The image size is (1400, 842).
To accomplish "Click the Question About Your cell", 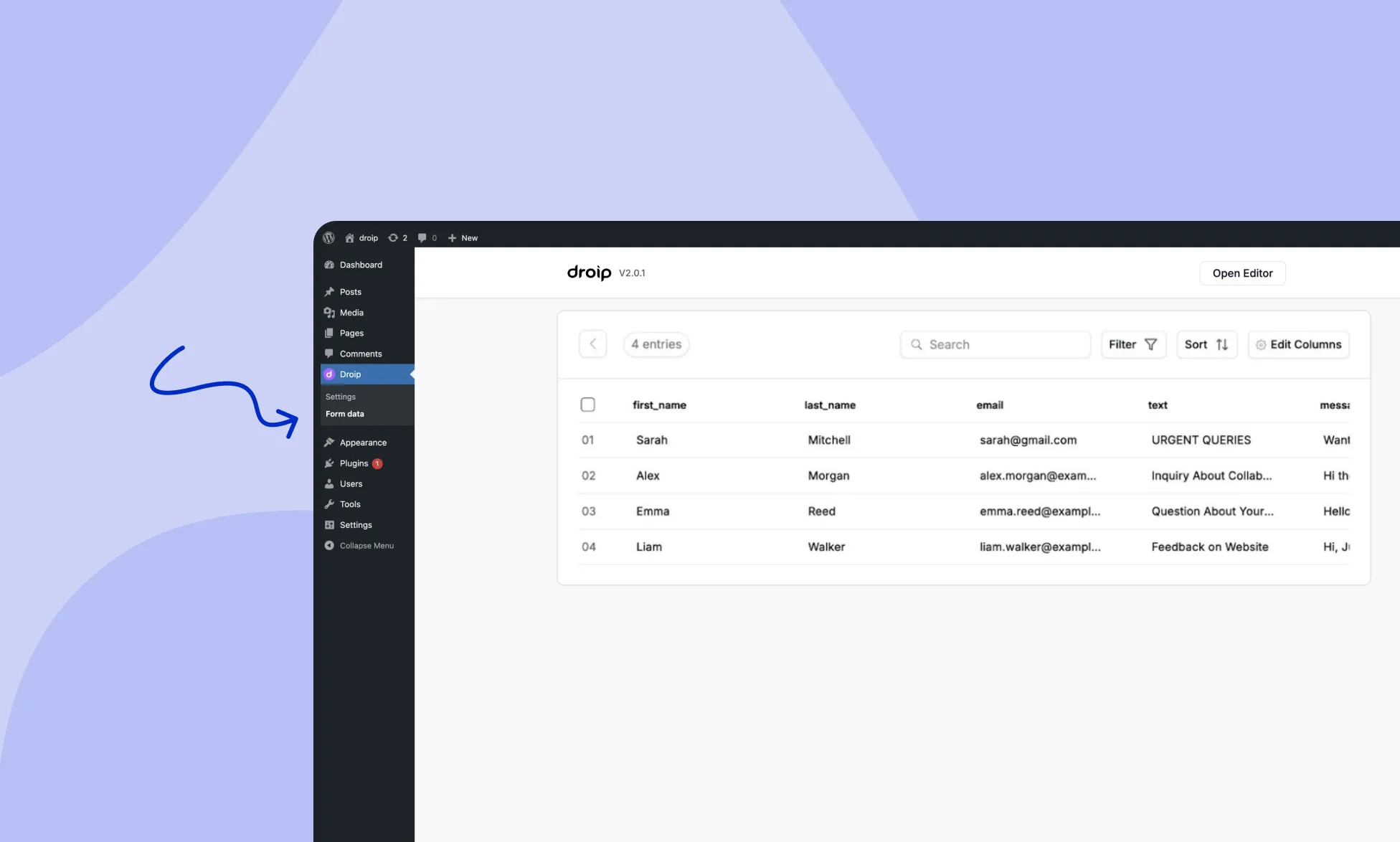I will coord(1212,511).
